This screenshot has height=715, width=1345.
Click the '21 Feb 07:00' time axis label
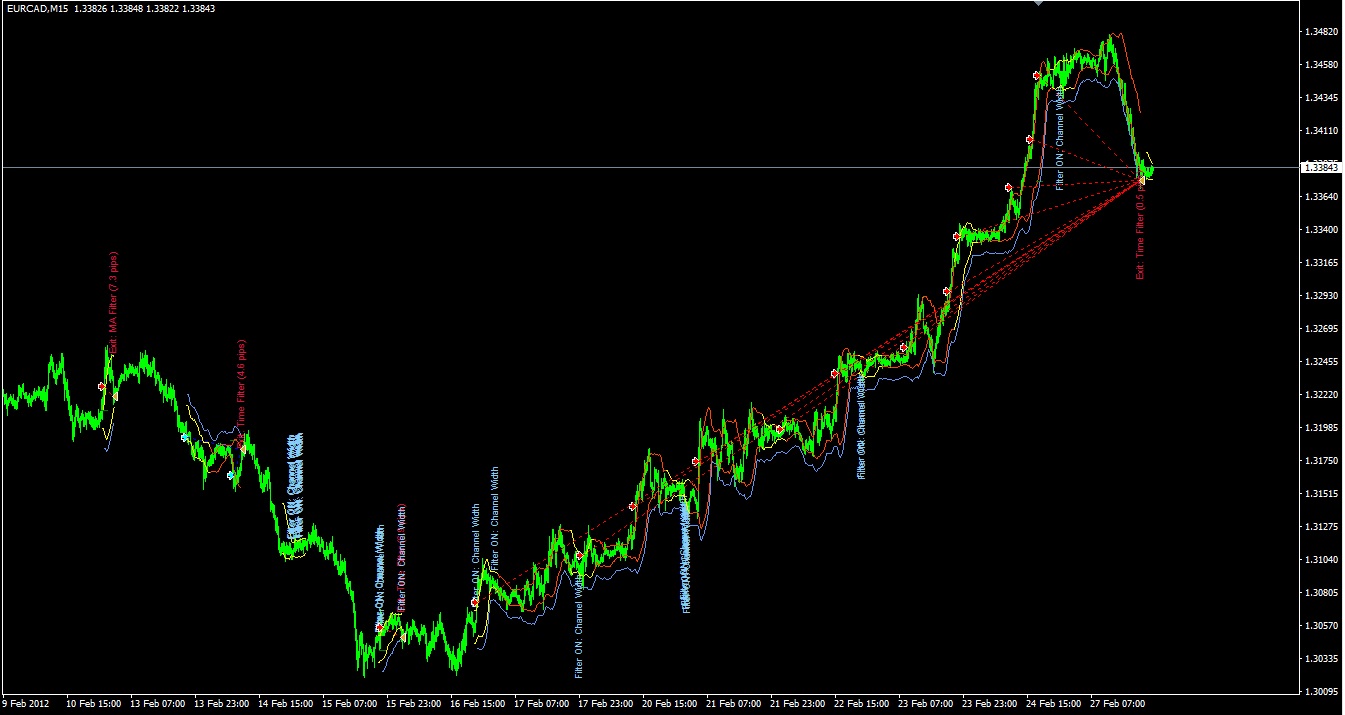735,704
